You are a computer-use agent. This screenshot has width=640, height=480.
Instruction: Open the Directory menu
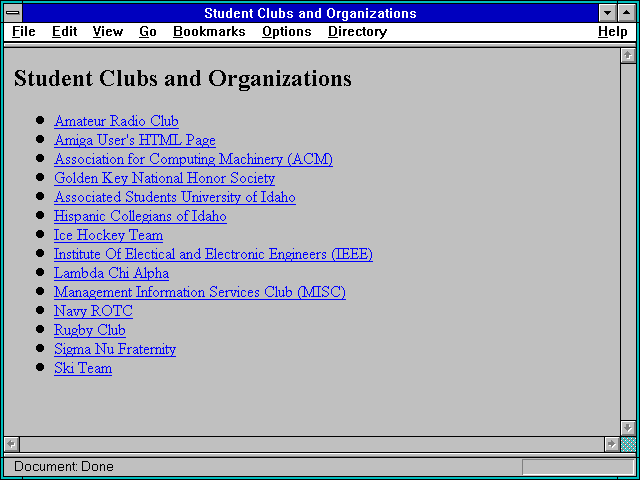tap(358, 32)
